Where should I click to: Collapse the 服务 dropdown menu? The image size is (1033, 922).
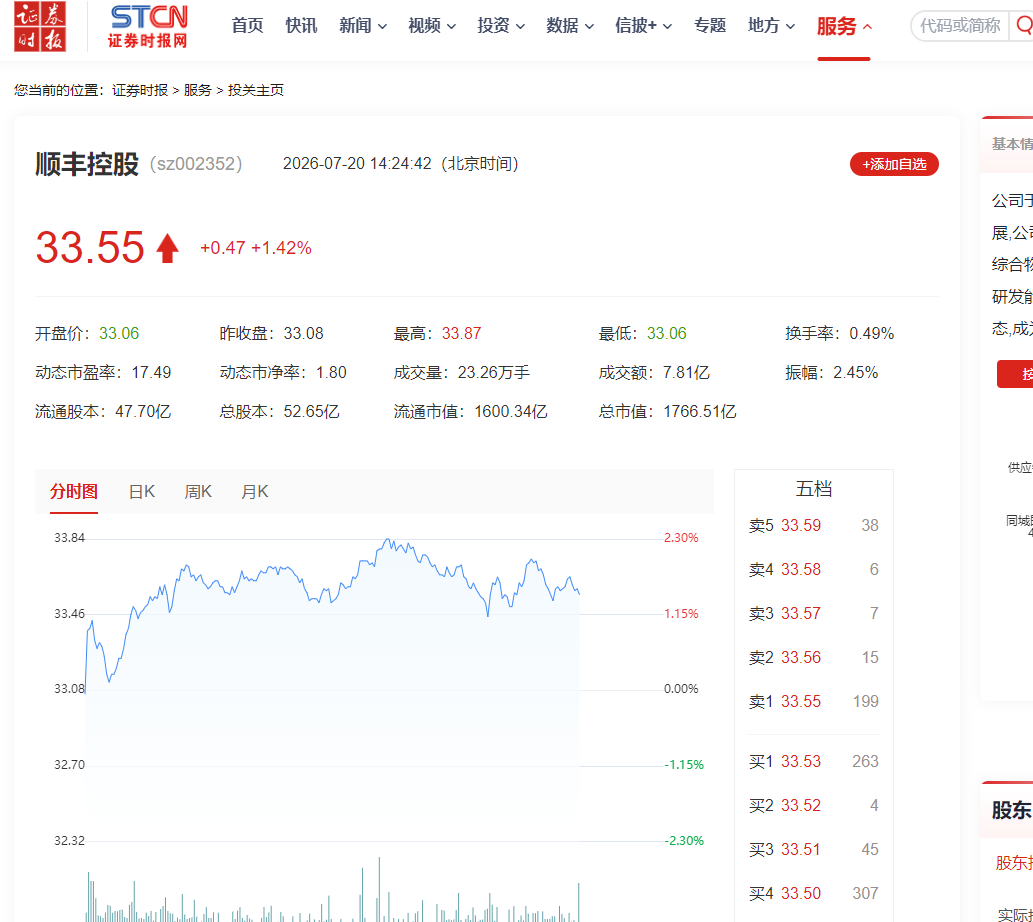pyautogui.click(x=845, y=26)
